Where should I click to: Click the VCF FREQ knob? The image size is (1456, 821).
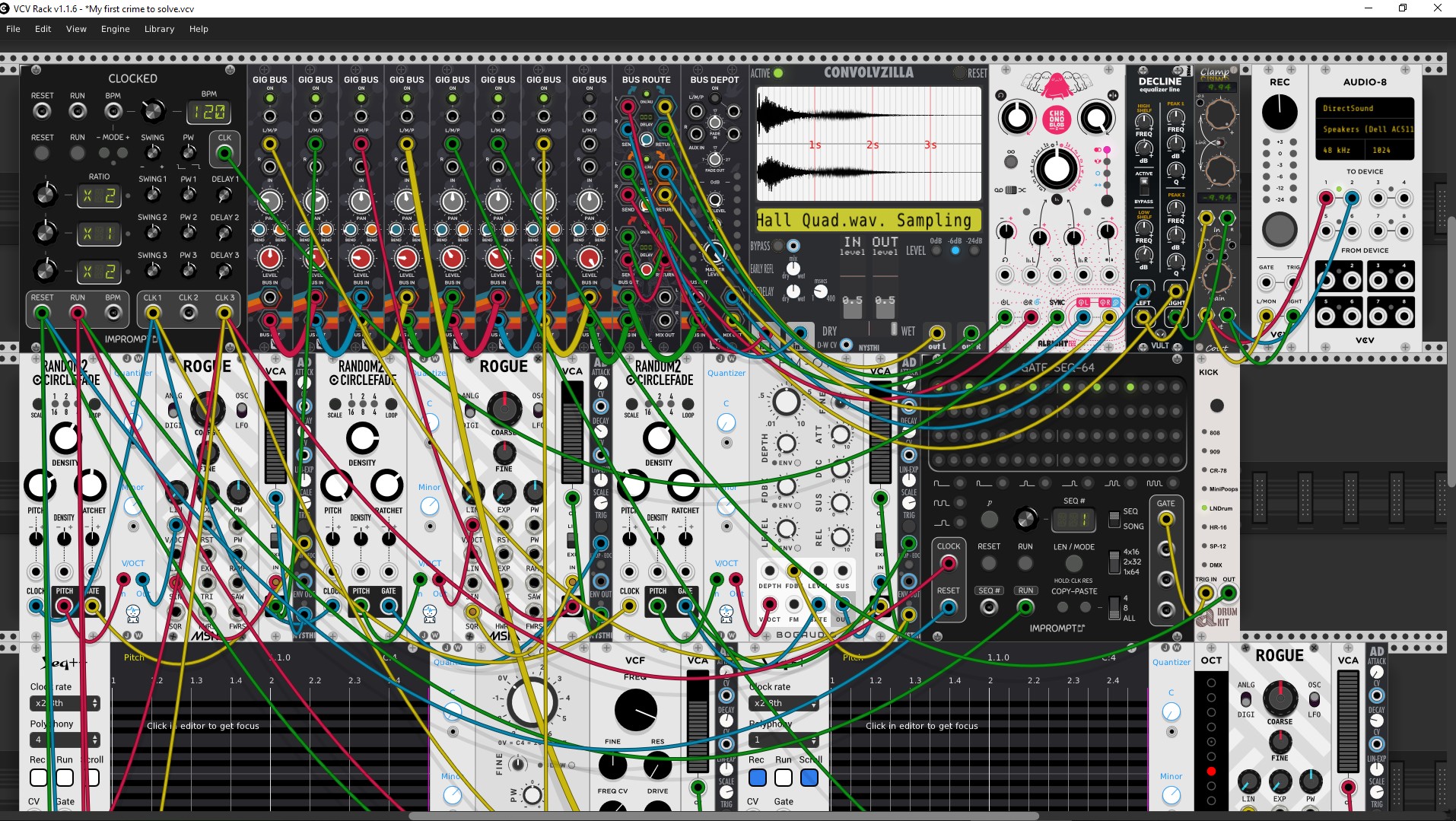click(635, 711)
